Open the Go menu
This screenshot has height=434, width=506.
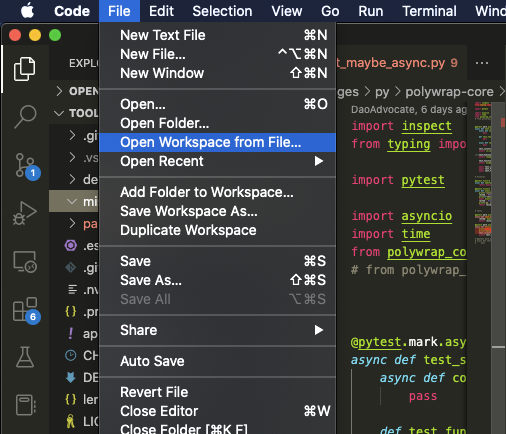[x=330, y=11]
